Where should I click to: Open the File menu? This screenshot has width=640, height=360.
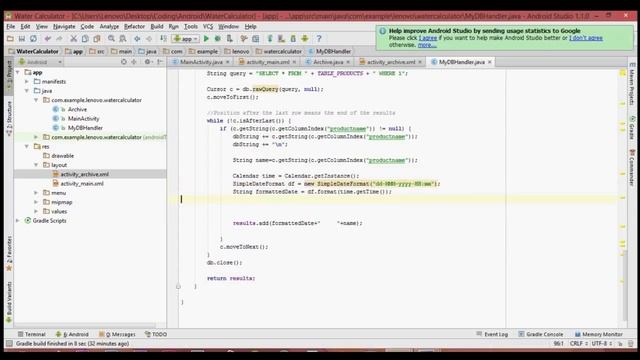pyautogui.click(x=11, y=27)
